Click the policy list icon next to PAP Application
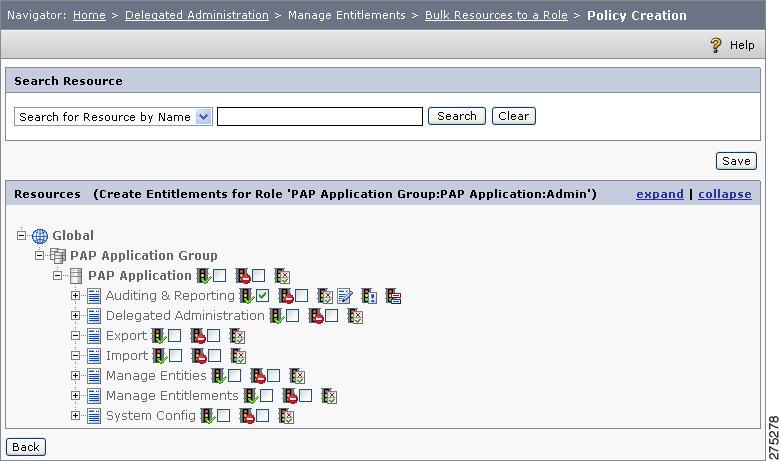Image resolution: width=781 pixels, height=461 pixels. [x=282, y=276]
